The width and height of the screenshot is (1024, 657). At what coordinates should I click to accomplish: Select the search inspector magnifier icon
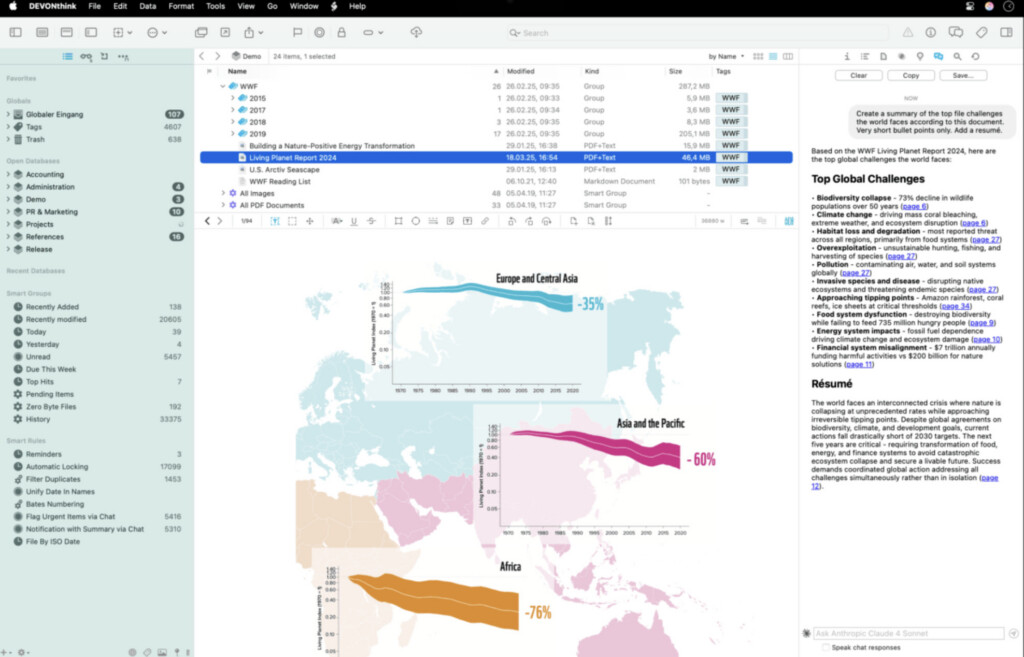point(957,57)
